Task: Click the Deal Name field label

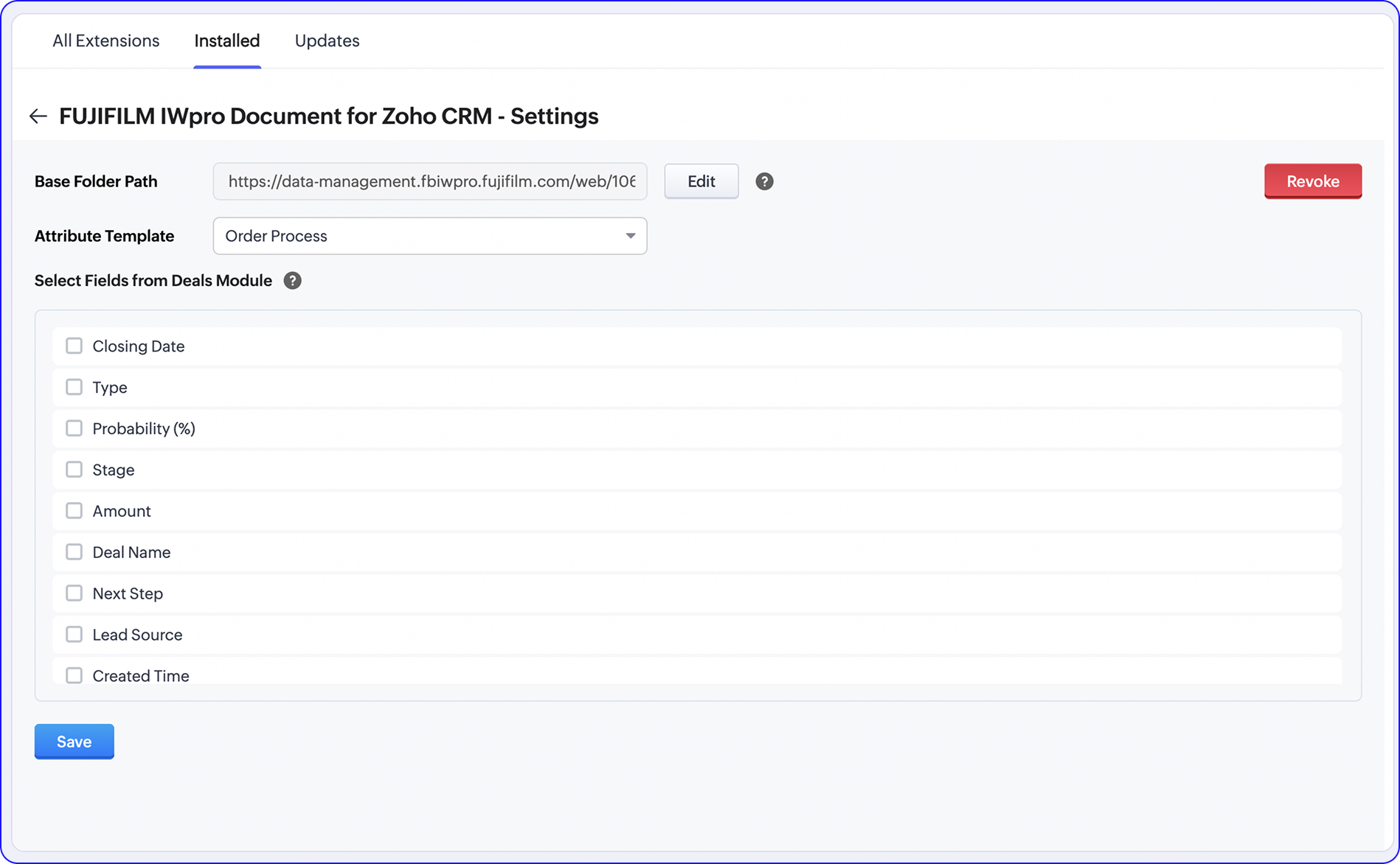Action: (131, 552)
